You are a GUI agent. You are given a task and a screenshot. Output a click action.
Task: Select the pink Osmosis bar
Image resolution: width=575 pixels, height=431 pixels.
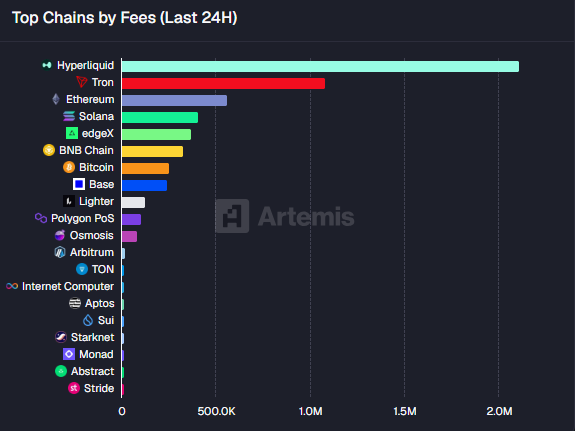[129, 237]
